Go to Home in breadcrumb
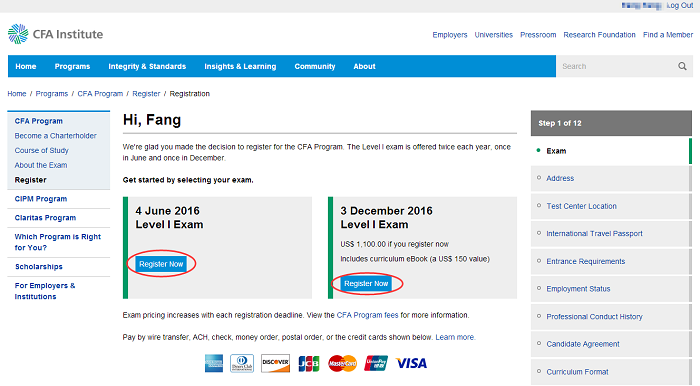 (x=17, y=94)
